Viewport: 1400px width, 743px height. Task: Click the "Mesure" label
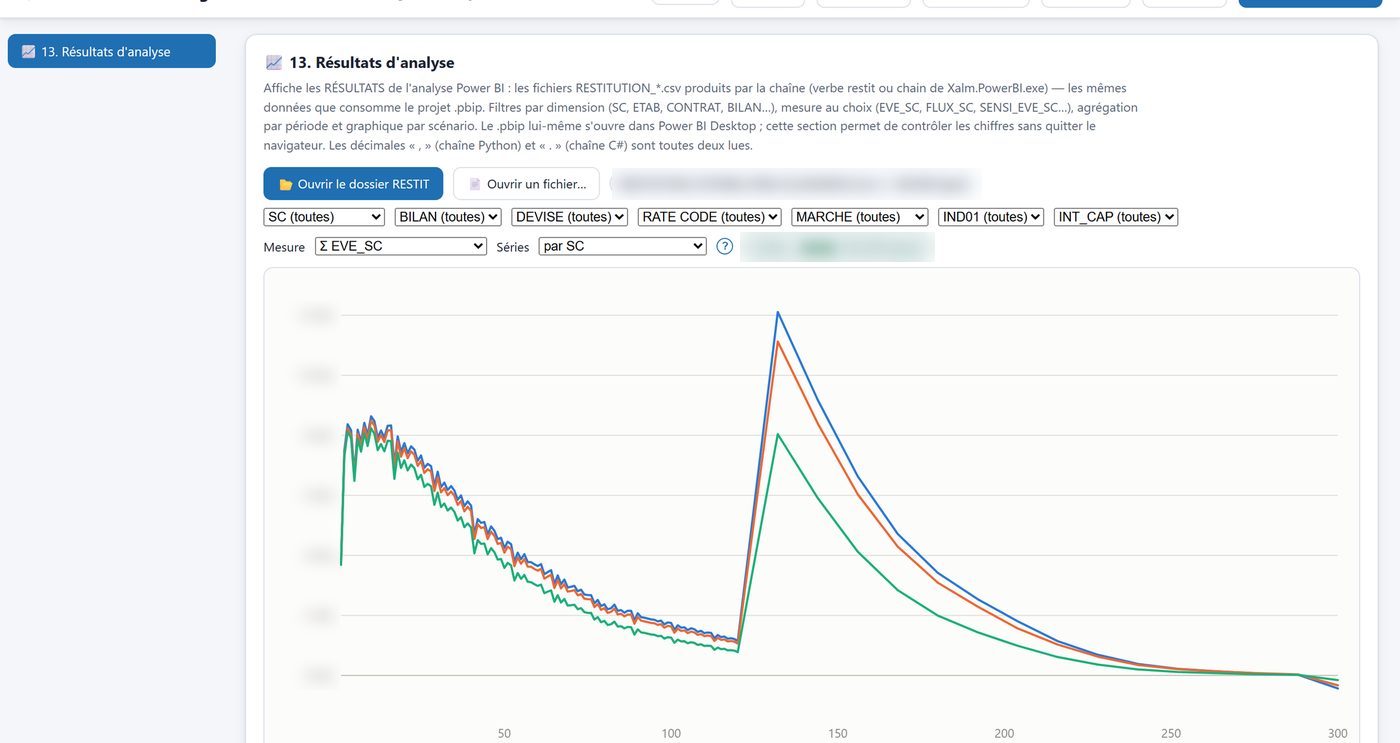point(285,247)
